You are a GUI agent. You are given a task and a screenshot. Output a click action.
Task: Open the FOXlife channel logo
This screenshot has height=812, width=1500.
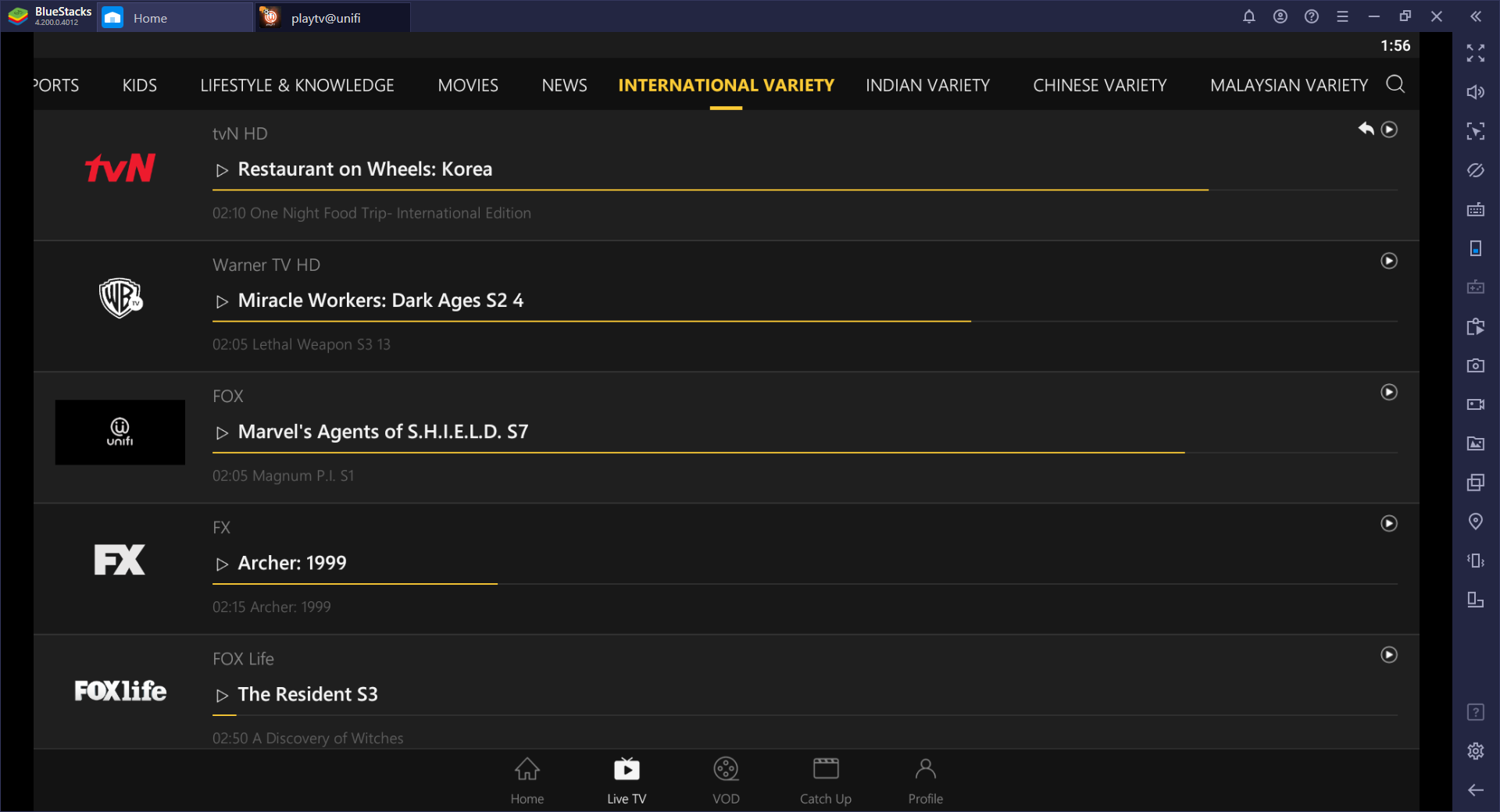pos(120,691)
